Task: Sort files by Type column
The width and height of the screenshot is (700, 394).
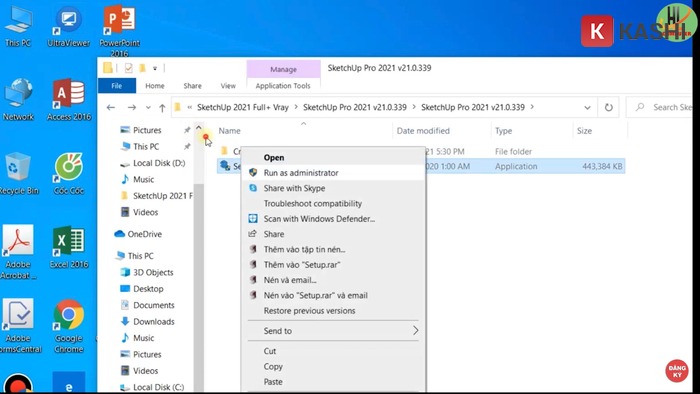Action: tap(504, 131)
